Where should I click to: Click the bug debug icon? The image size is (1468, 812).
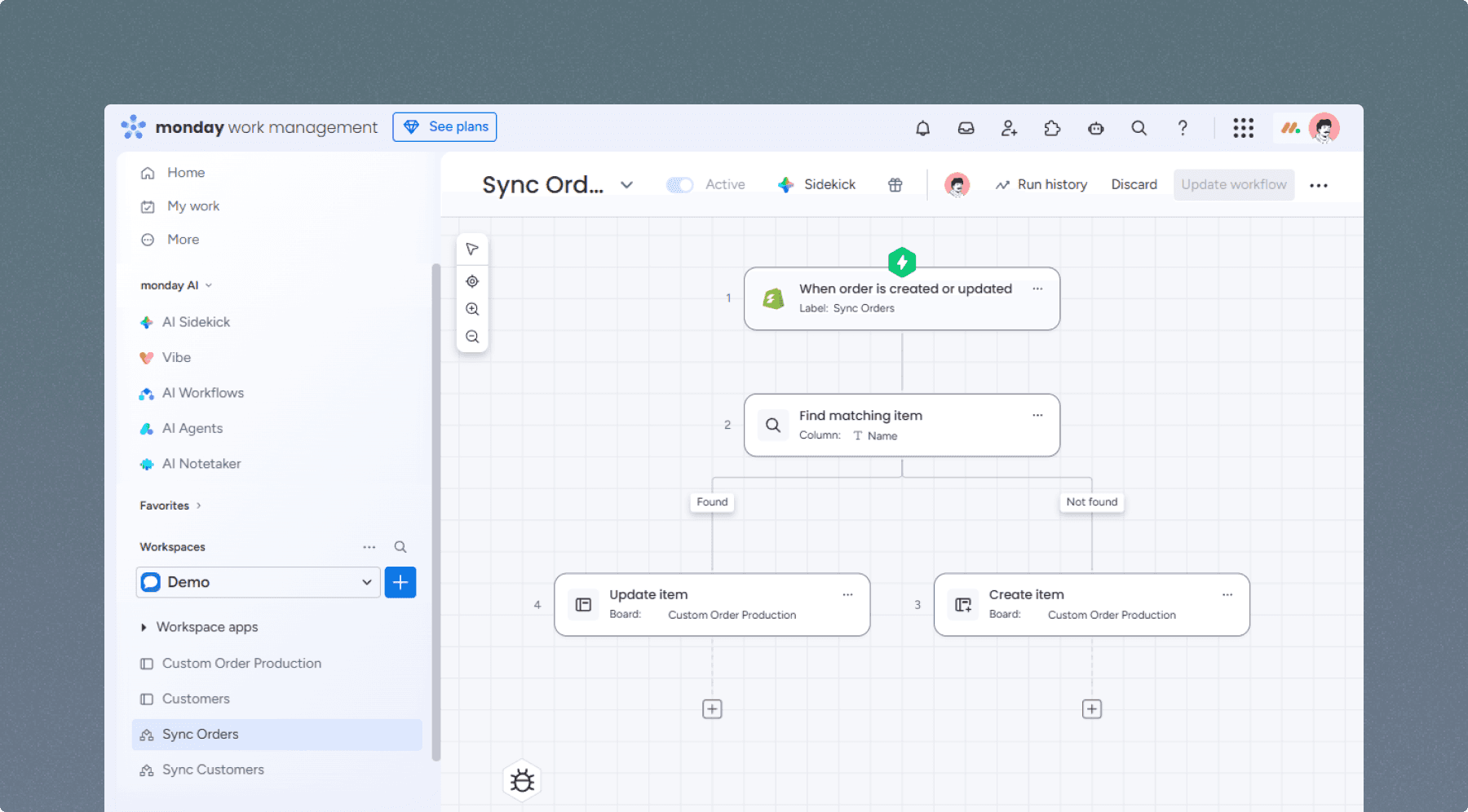(x=522, y=781)
